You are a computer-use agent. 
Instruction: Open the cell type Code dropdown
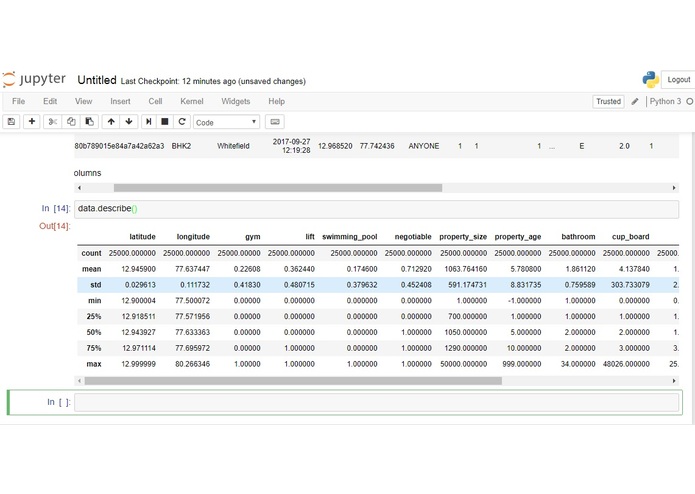point(226,122)
